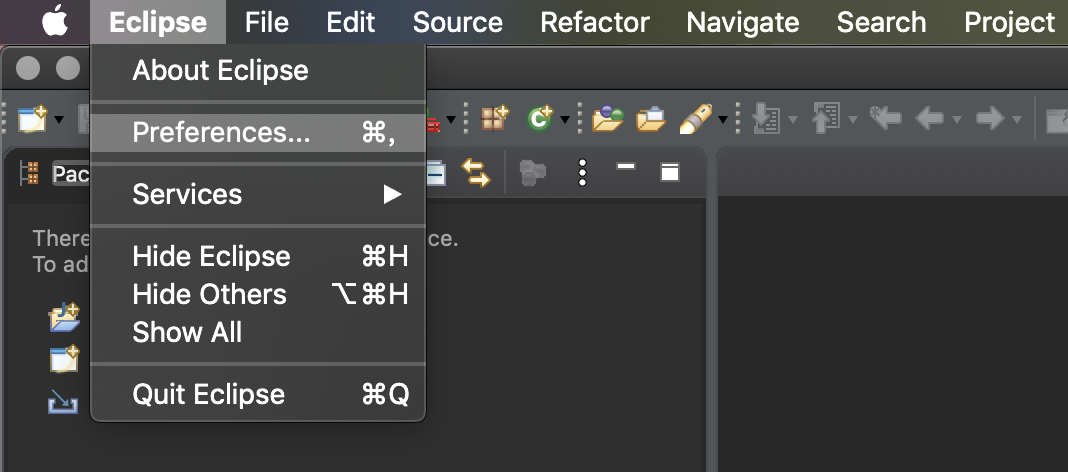Open the Package Explorer View Menu (three dots)
Screen dimensions: 1068x472
click(582, 173)
